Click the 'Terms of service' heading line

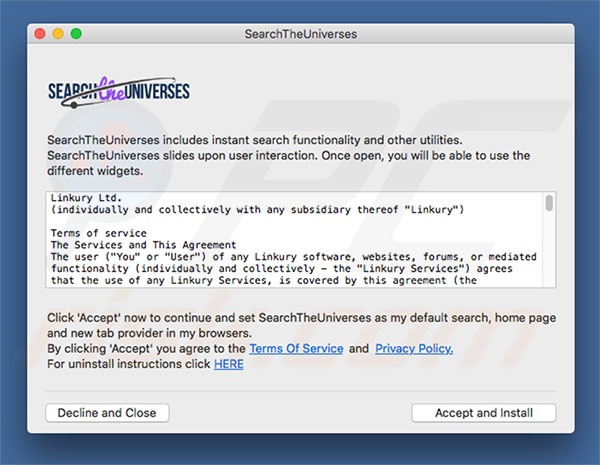coord(99,233)
